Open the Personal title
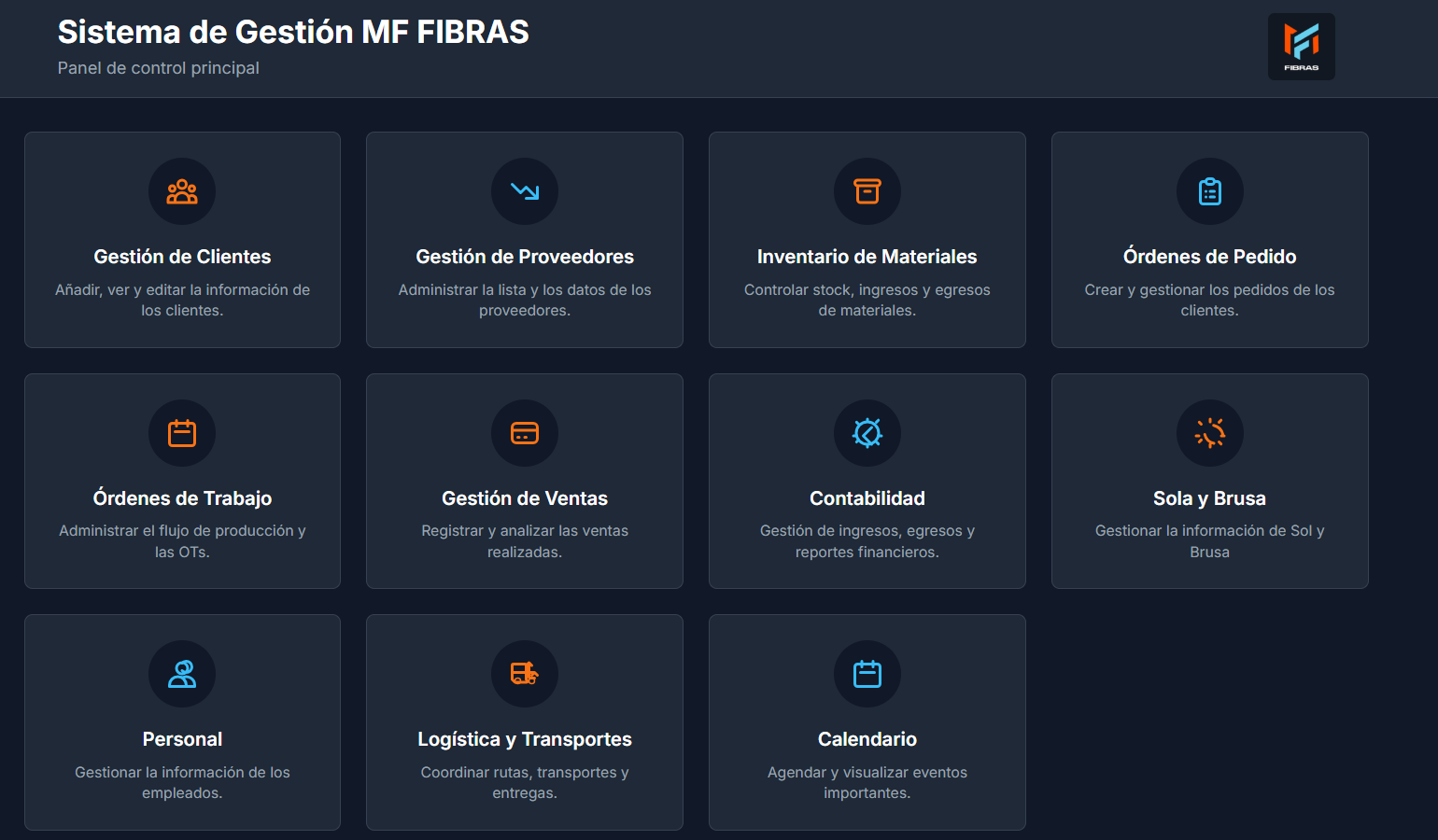Screen dimensions: 1438x840 point(182,739)
